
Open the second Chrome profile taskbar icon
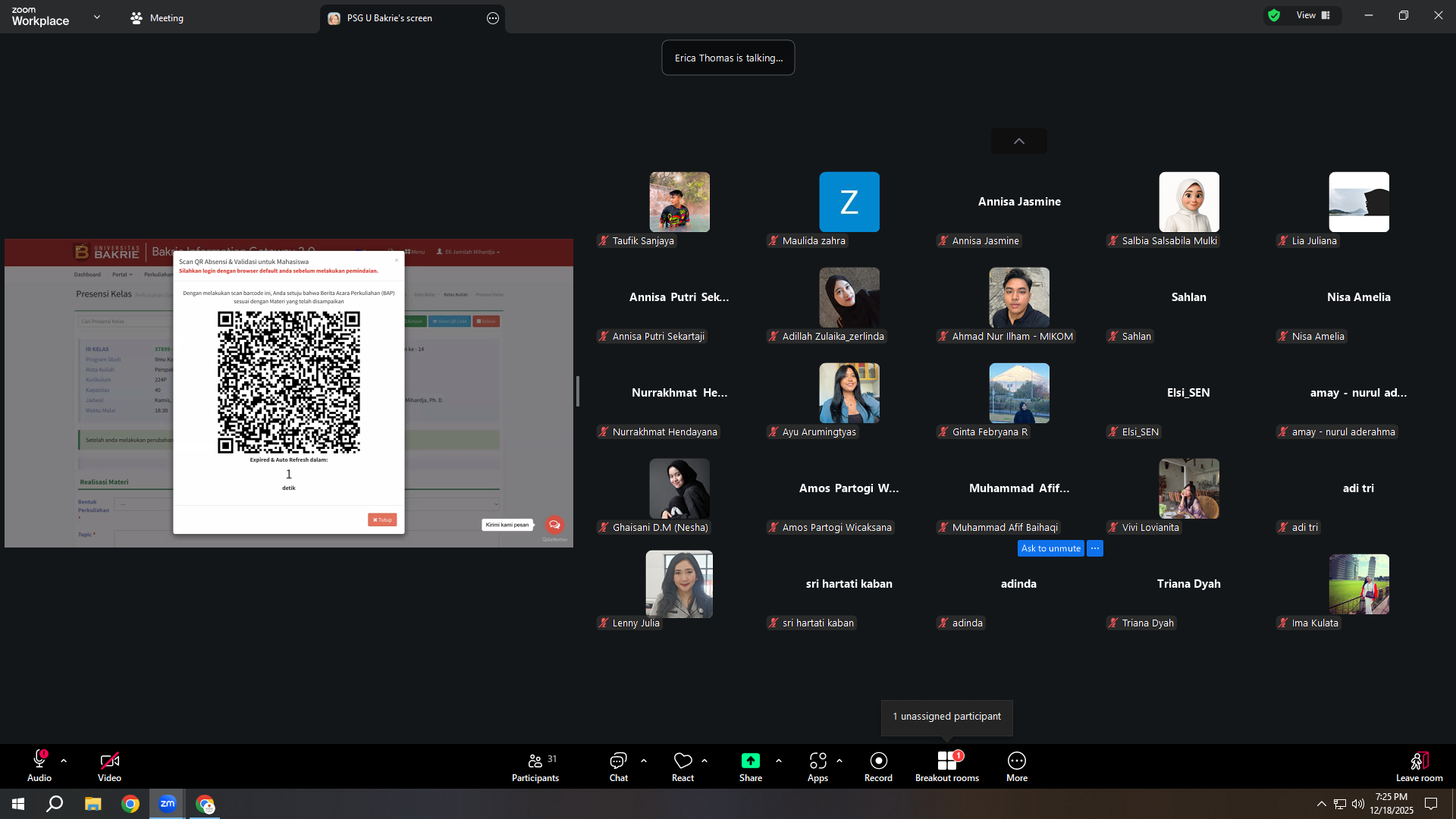[205, 804]
